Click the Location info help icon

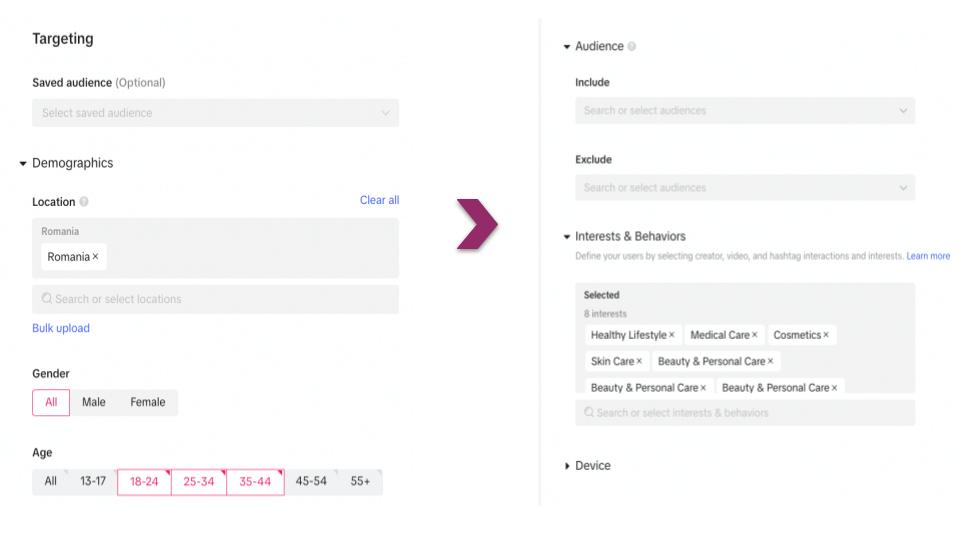coord(84,202)
